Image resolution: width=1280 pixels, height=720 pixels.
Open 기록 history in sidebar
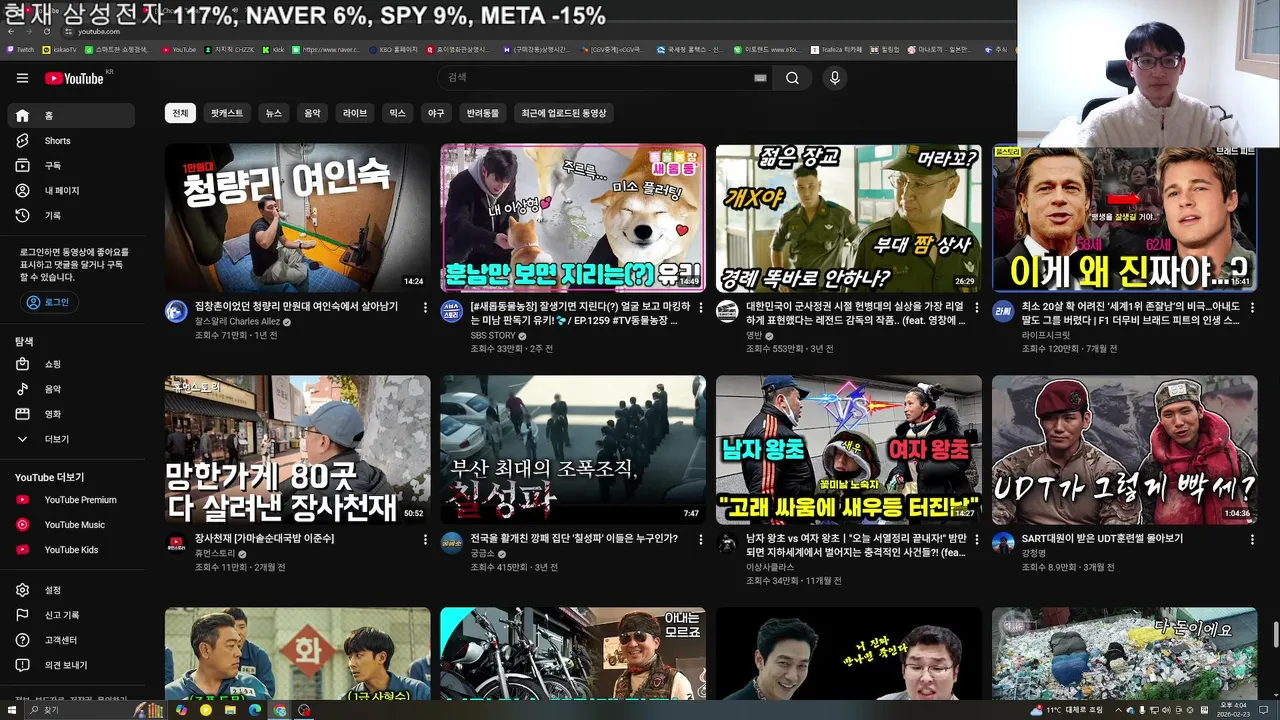tap(69, 216)
